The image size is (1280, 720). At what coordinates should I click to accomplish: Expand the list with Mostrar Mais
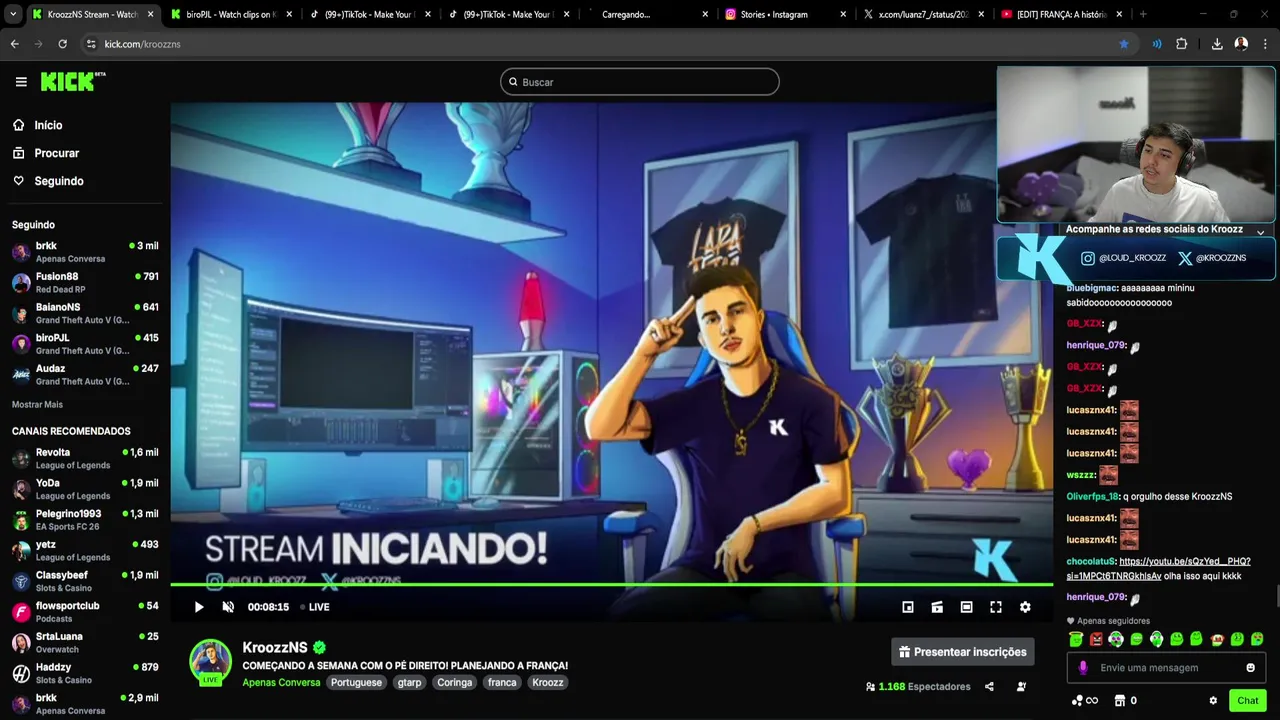37,405
